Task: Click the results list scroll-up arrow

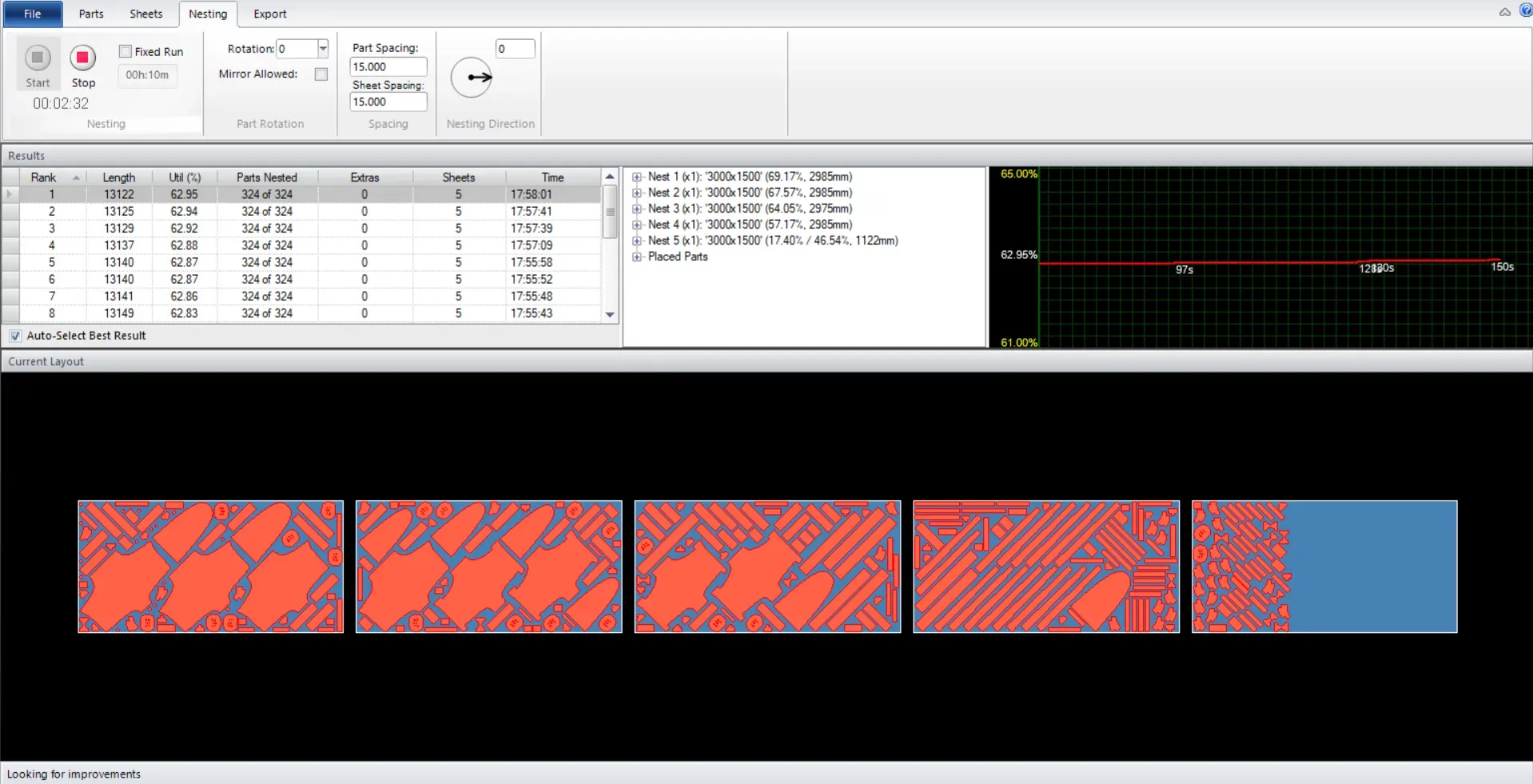Action: (x=610, y=177)
